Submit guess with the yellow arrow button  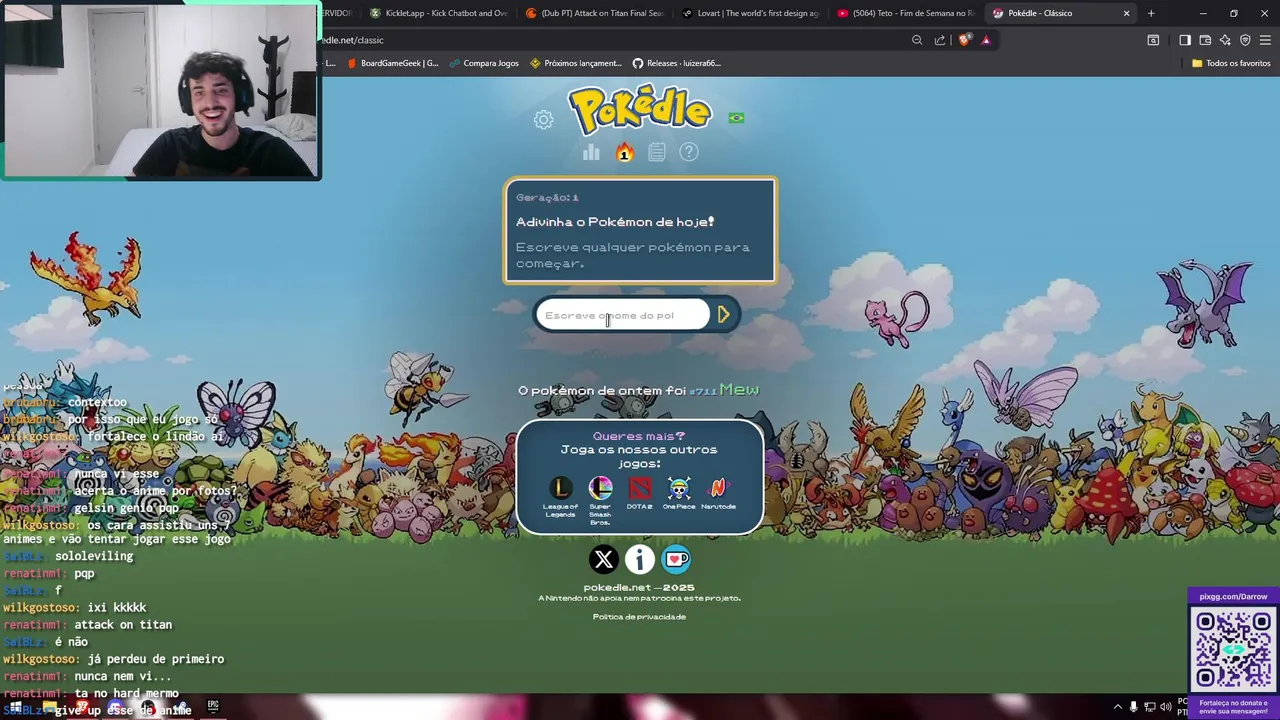click(724, 315)
